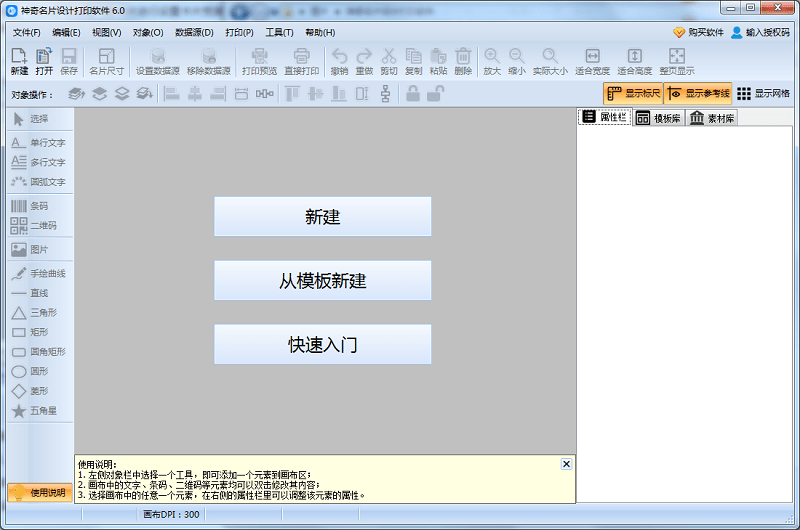800x530 pixels.
Task: Toggle 显示参考线 guide lines display
Action: tap(698, 94)
